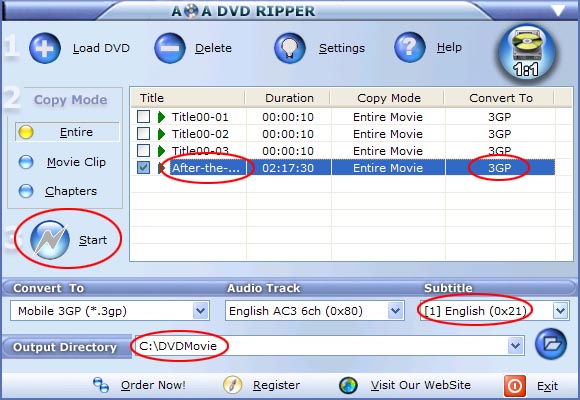Open Settings via the lightbulb icon
The image size is (580, 400).
click(290, 48)
